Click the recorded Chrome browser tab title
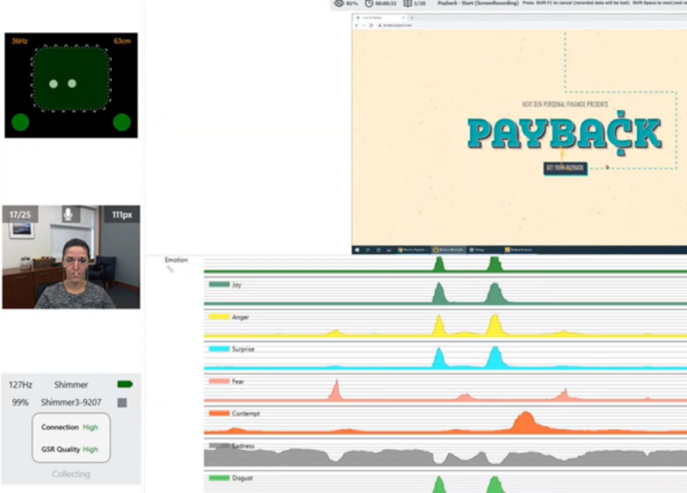 372,18
